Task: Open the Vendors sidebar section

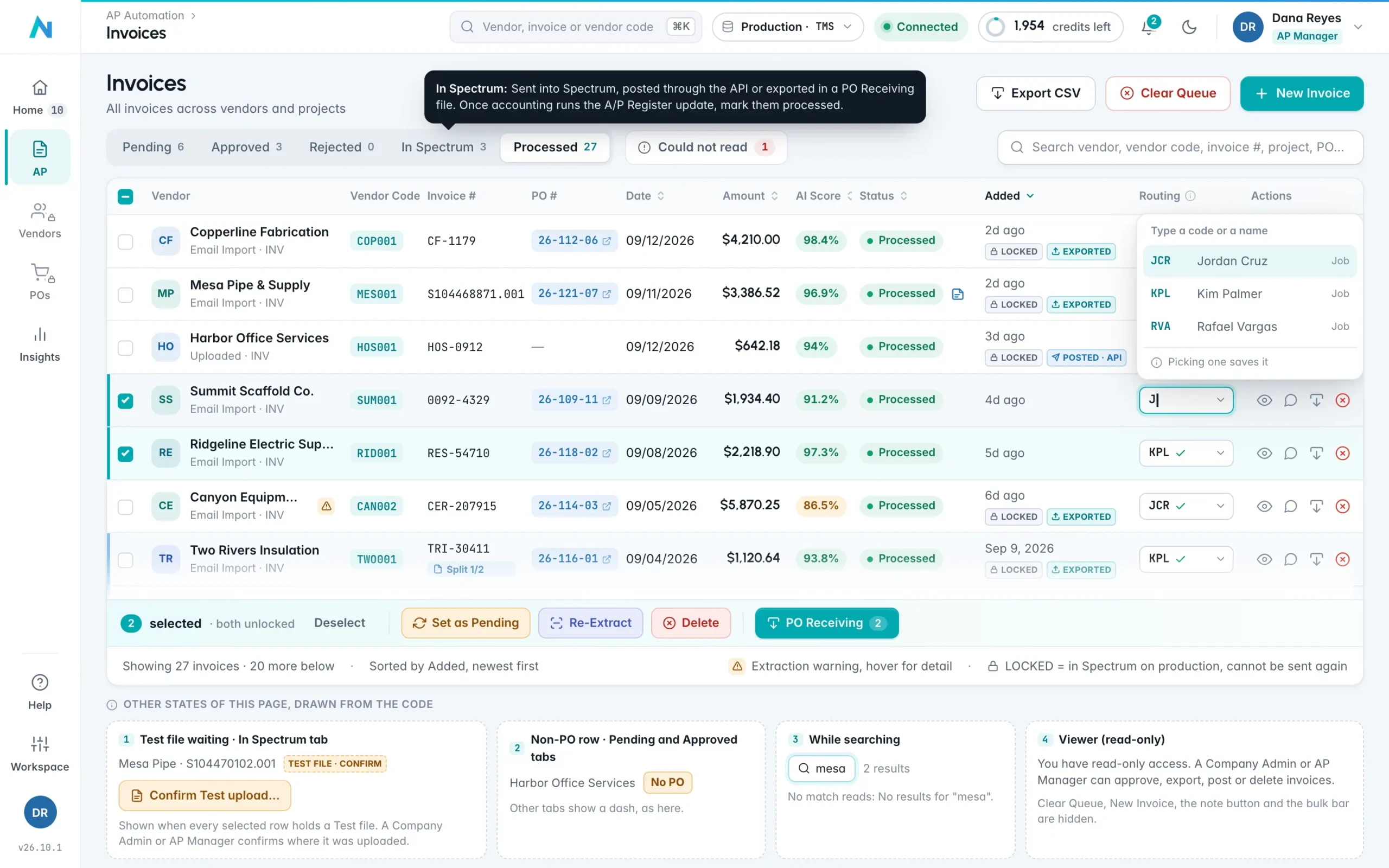Action: click(40, 221)
